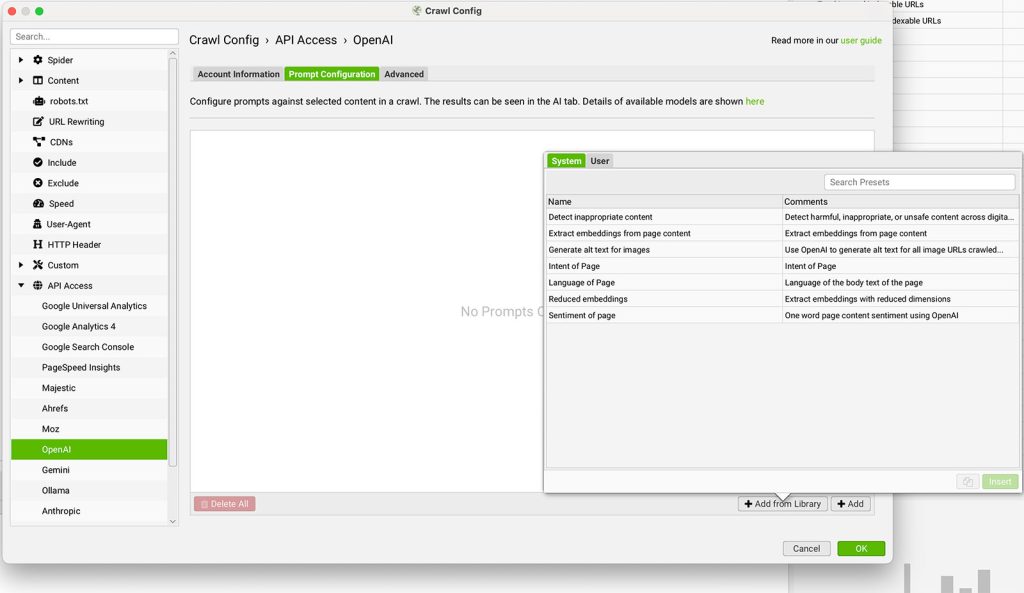The width and height of the screenshot is (1024, 593).
Task: Select Anthropic in sidebar
Action: pos(89,511)
